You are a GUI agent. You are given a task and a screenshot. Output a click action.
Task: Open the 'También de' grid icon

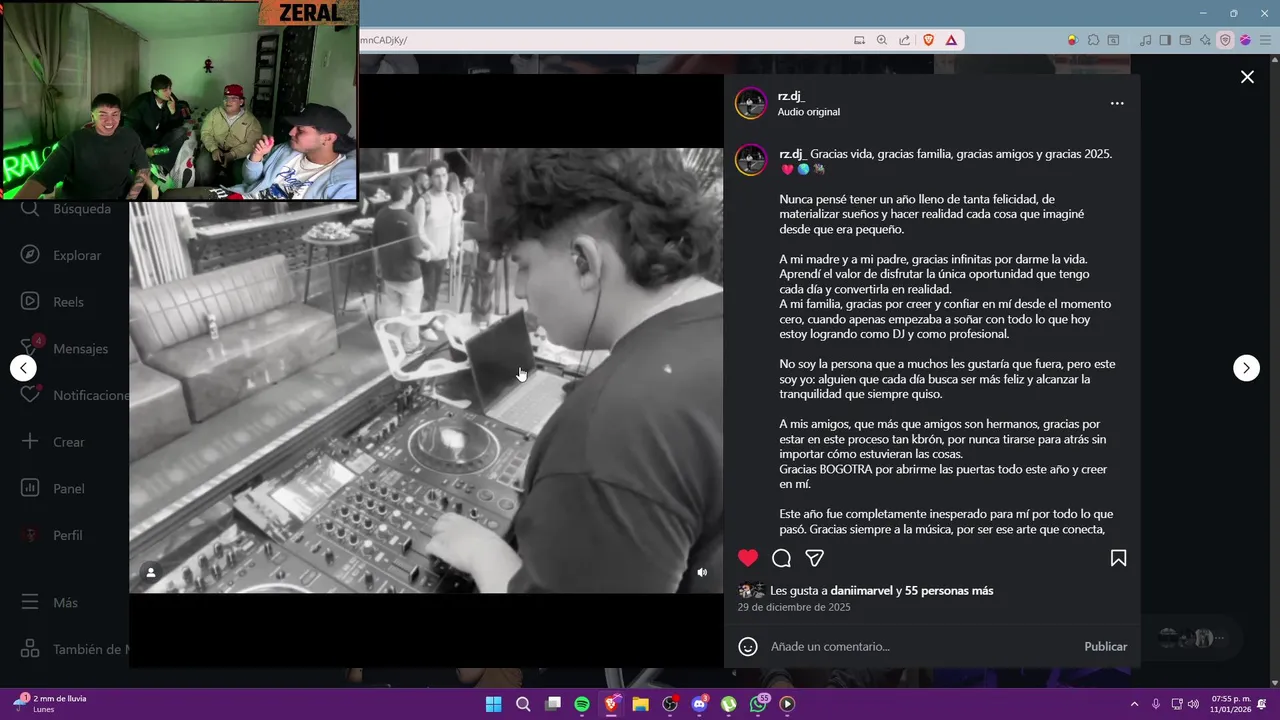30,649
